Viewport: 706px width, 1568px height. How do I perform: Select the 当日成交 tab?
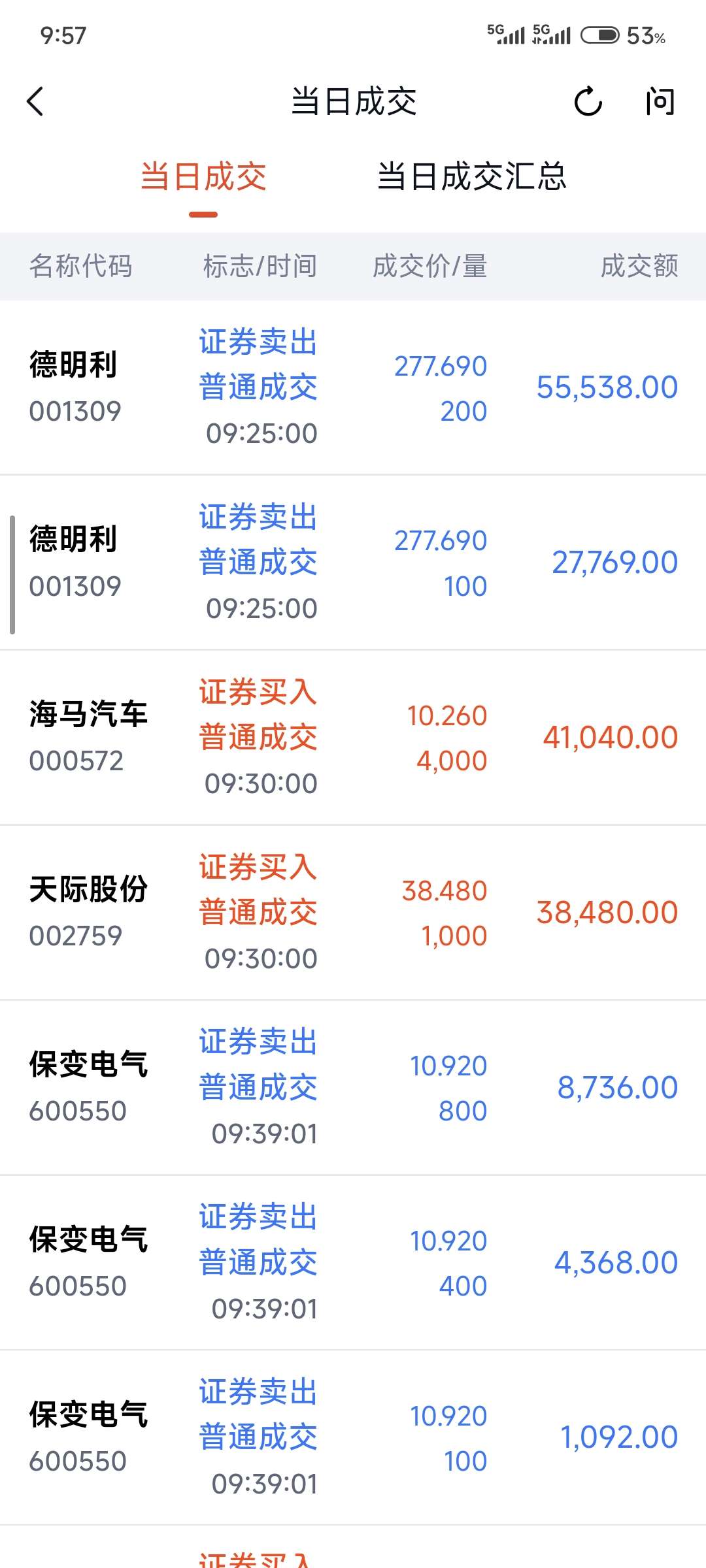click(x=203, y=177)
